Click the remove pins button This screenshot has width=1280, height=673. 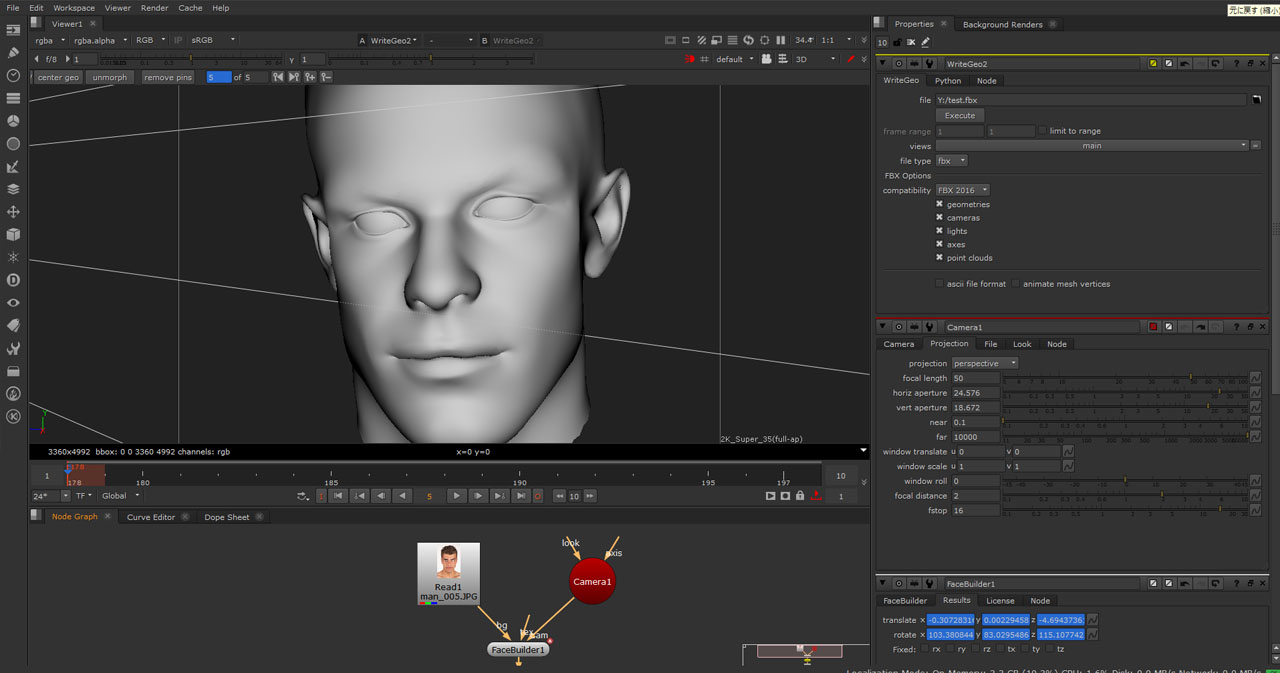167,77
